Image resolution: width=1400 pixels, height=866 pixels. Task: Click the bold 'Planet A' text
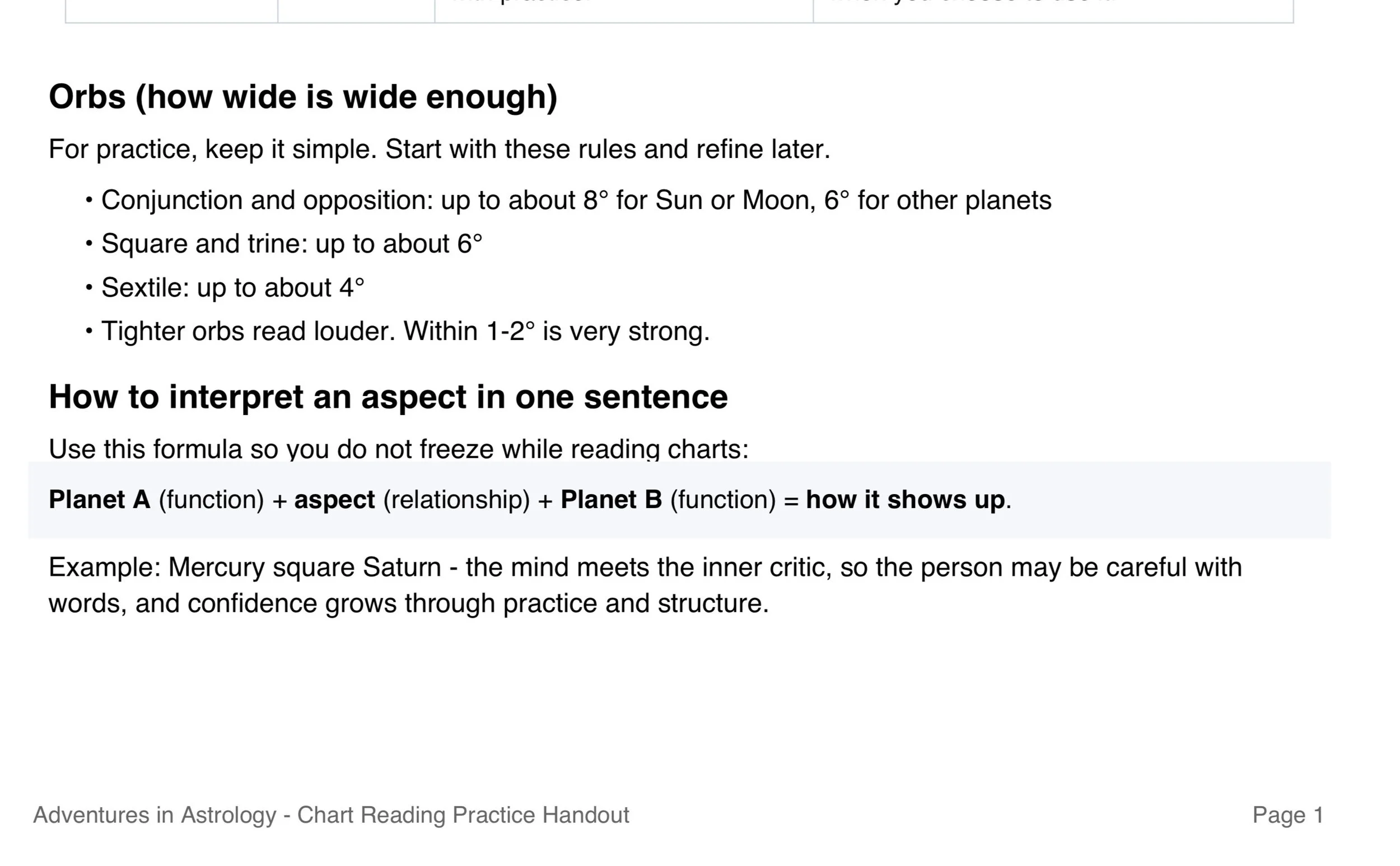pyautogui.click(x=100, y=500)
